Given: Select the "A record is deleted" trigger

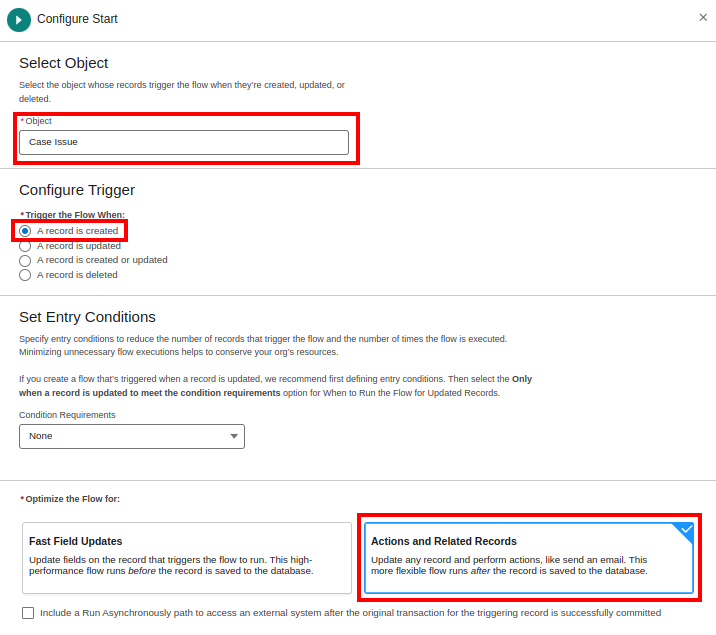Looking at the screenshot, I should [25, 275].
